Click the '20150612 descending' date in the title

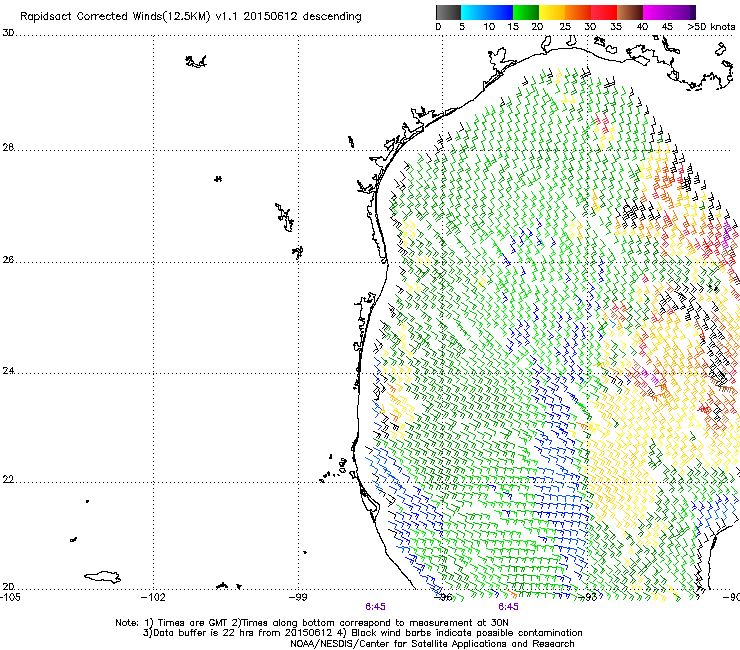[302, 16]
